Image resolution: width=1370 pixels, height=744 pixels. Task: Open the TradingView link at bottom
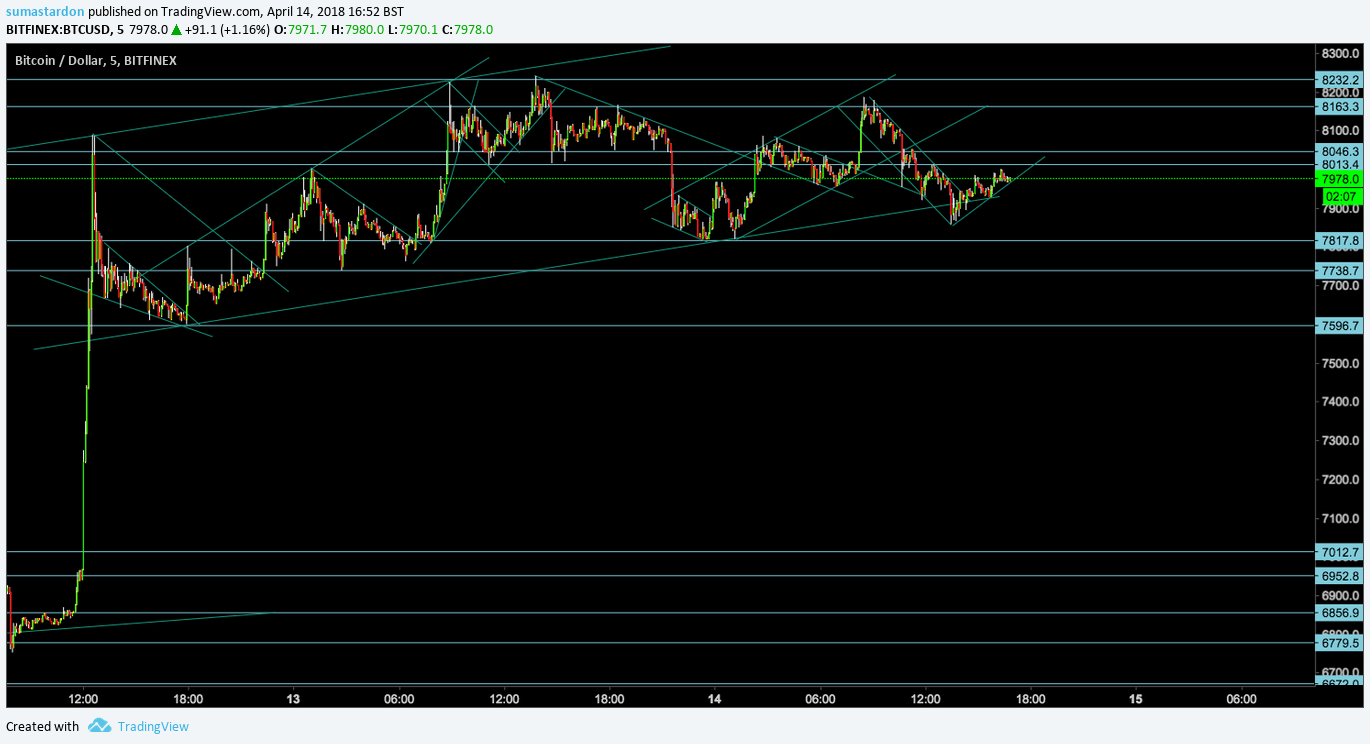coord(153,727)
